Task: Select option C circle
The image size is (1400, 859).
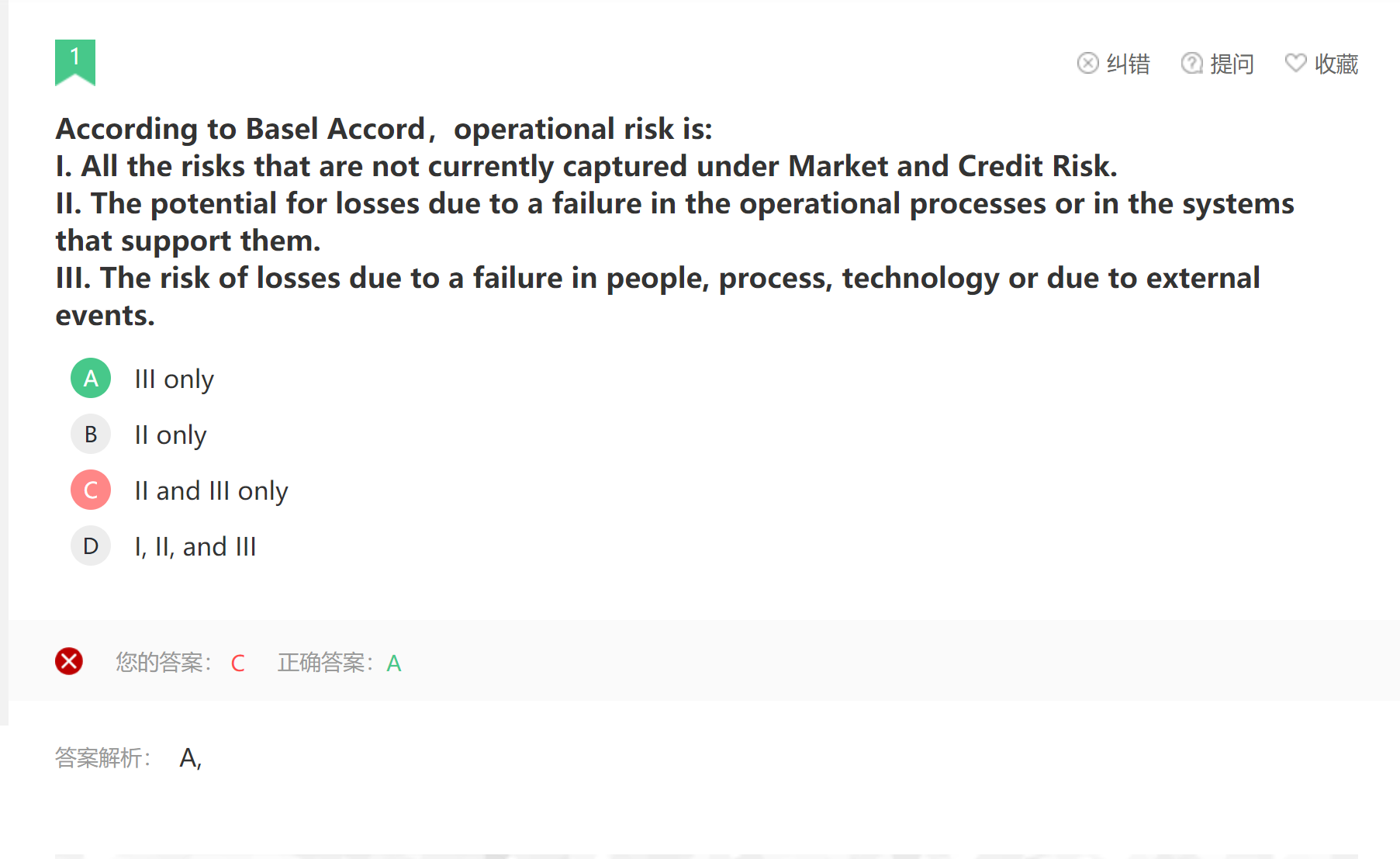Action: pos(91,490)
